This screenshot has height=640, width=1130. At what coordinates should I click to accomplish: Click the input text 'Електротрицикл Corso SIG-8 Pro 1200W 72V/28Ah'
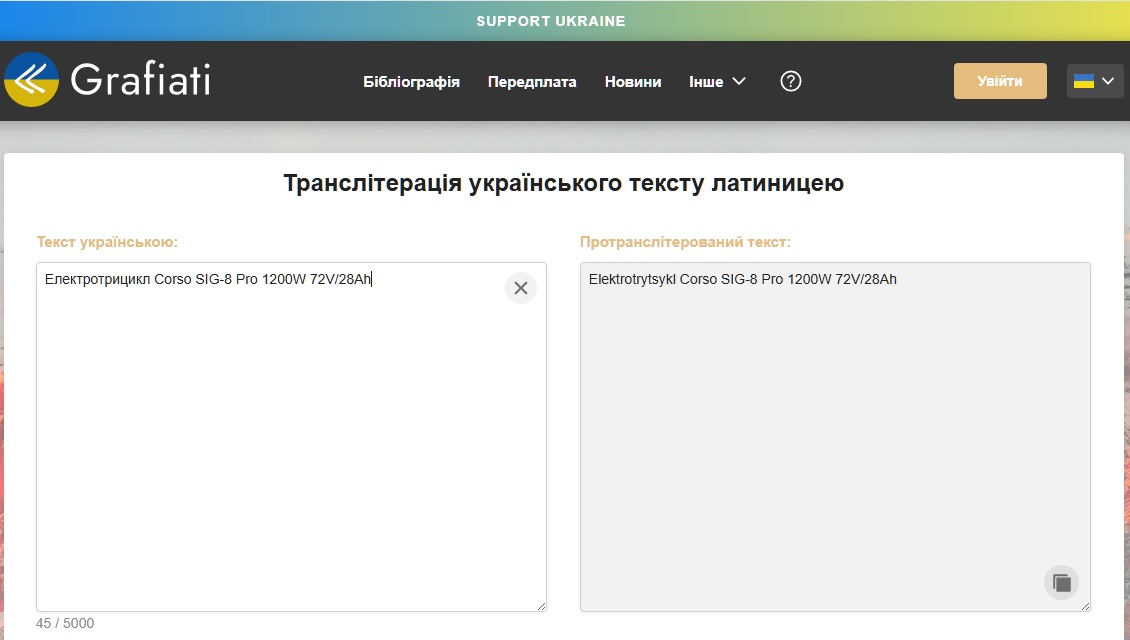208,279
